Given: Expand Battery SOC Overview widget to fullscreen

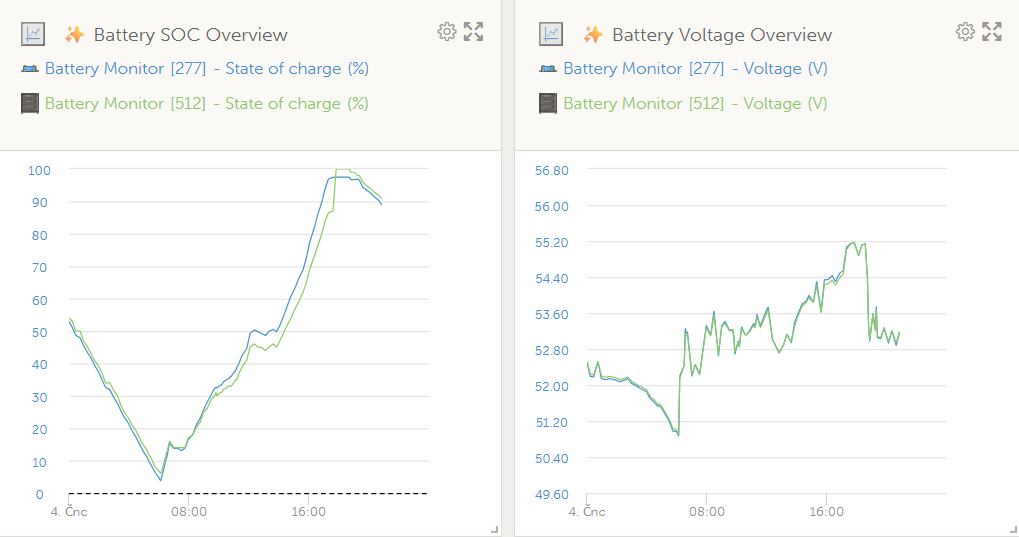Looking at the screenshot, I should 474,32.
